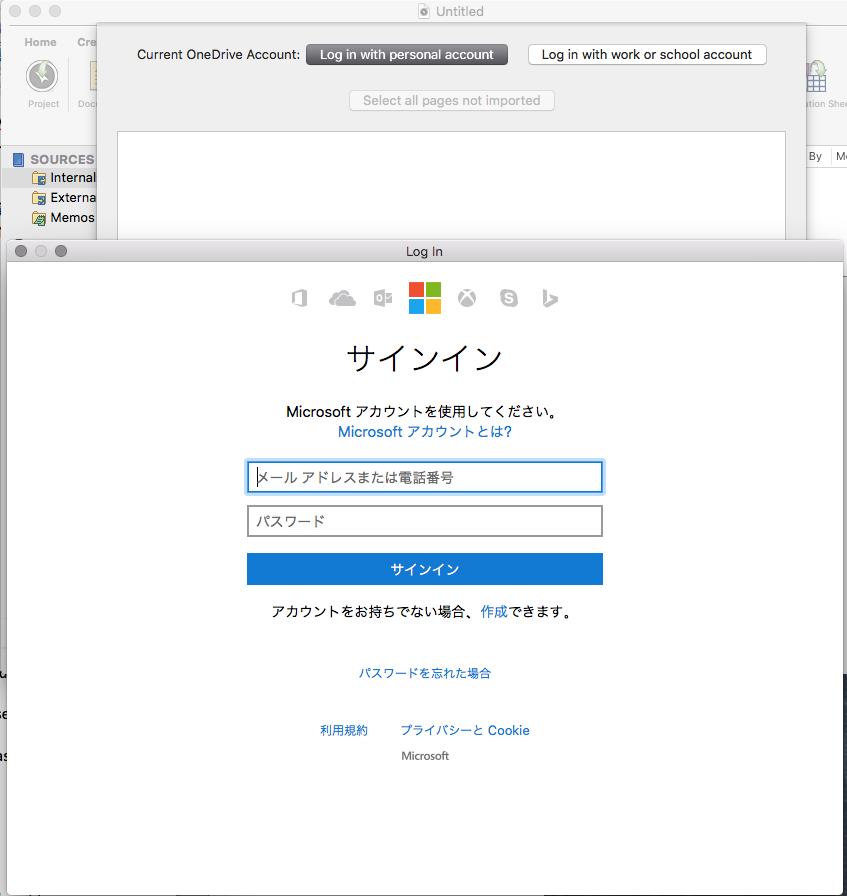Click the blue サインイン sign-in button
The image size is (847, 896).
(x=425, y=569)
